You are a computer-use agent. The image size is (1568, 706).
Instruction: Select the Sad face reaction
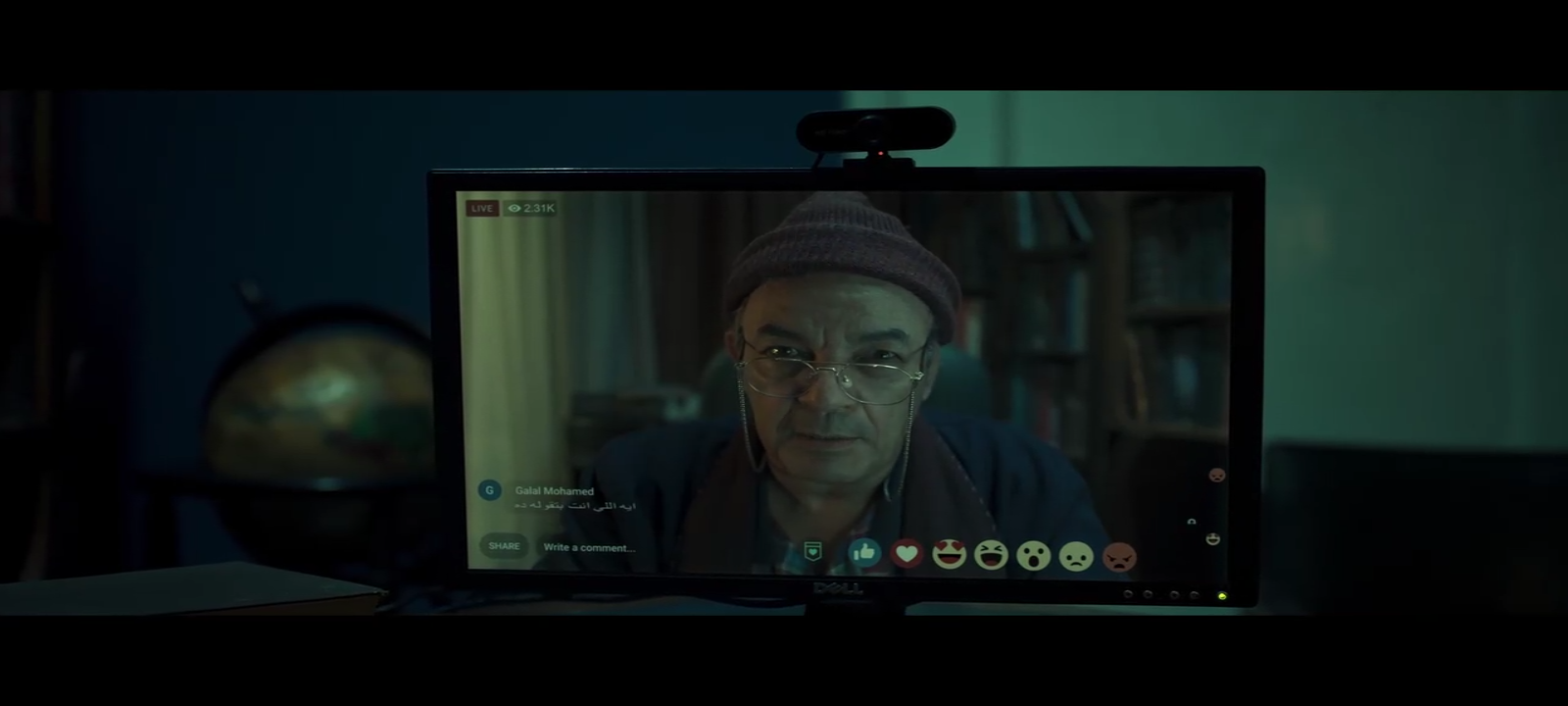(x=1076, y=557)
